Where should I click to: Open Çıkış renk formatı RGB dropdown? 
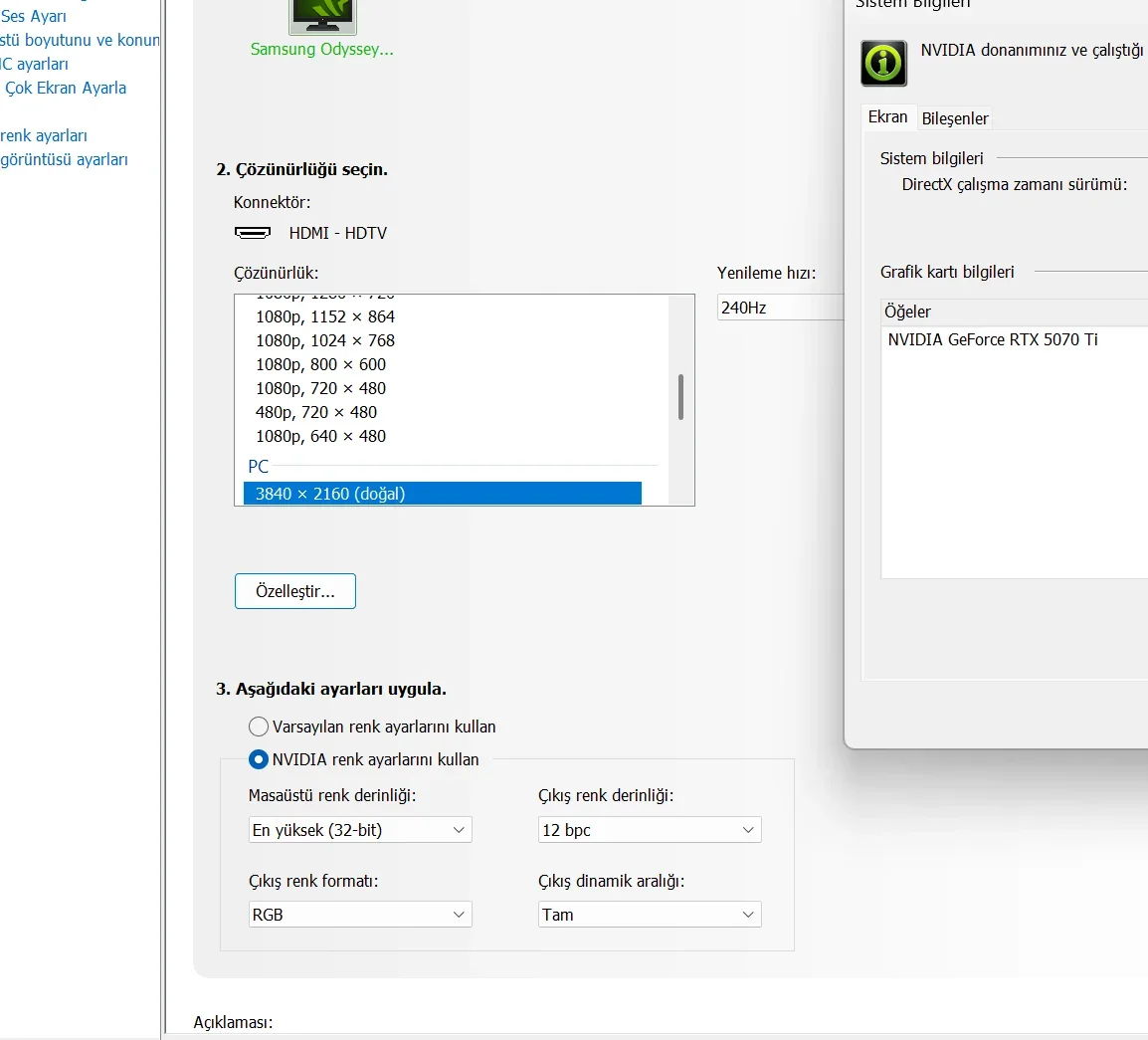click(x=360, y=914)
